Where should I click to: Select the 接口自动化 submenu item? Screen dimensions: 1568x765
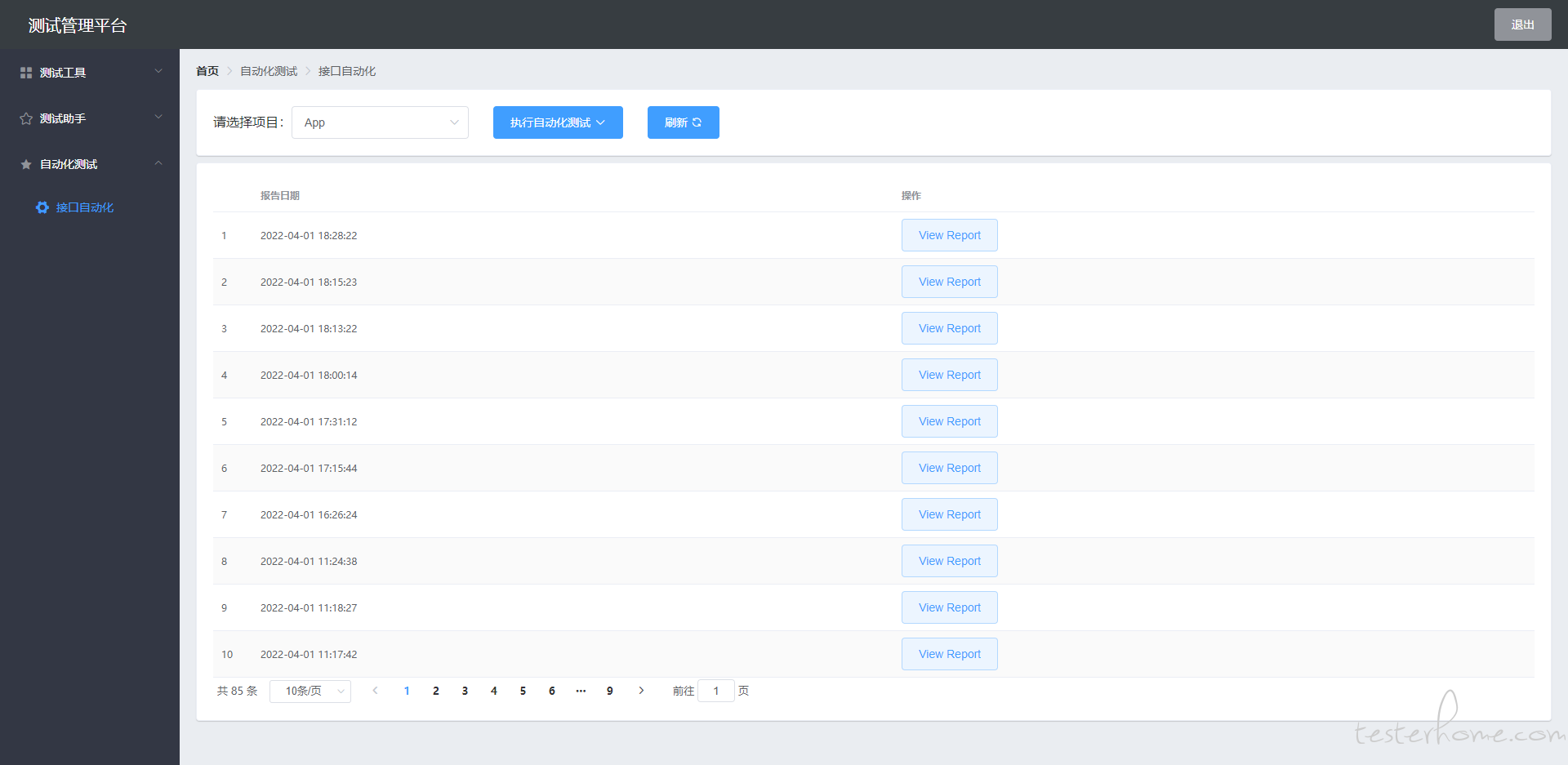point(90,207)
